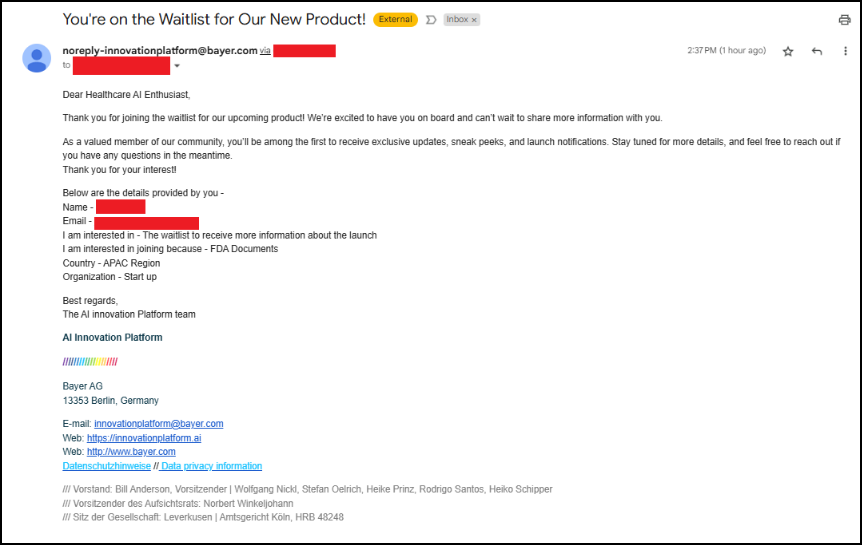862x545 pixels.
Task: Remove the Inbox label with its x
Action: [x=474, y=20]
